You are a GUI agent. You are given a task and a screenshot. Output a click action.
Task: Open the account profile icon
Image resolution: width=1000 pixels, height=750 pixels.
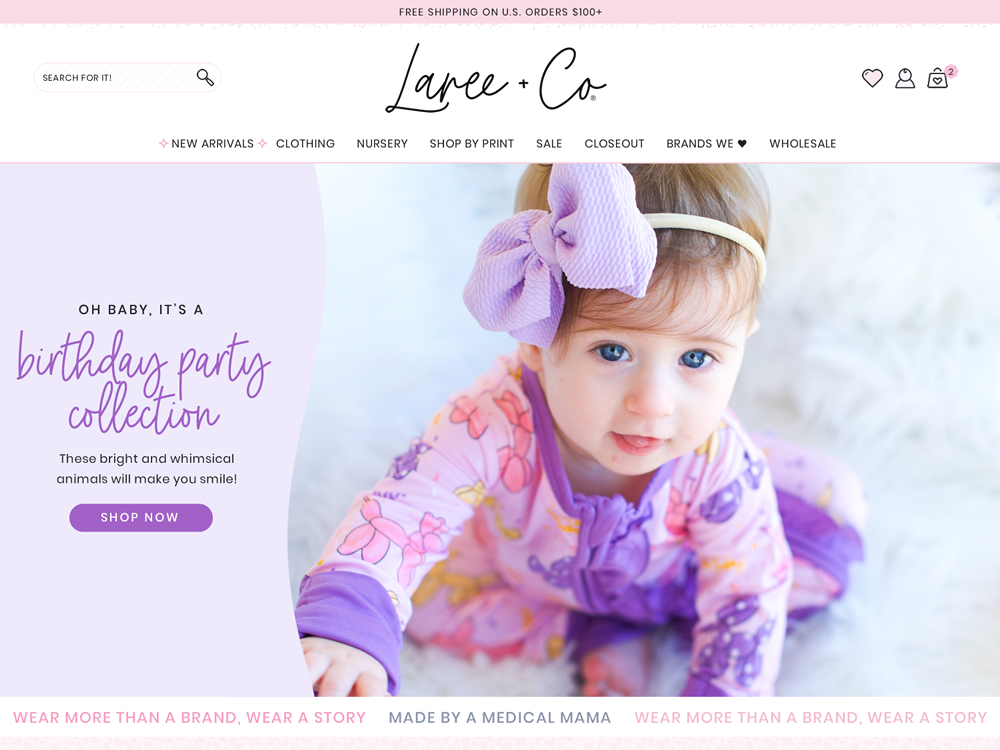(x=905, y=78)
